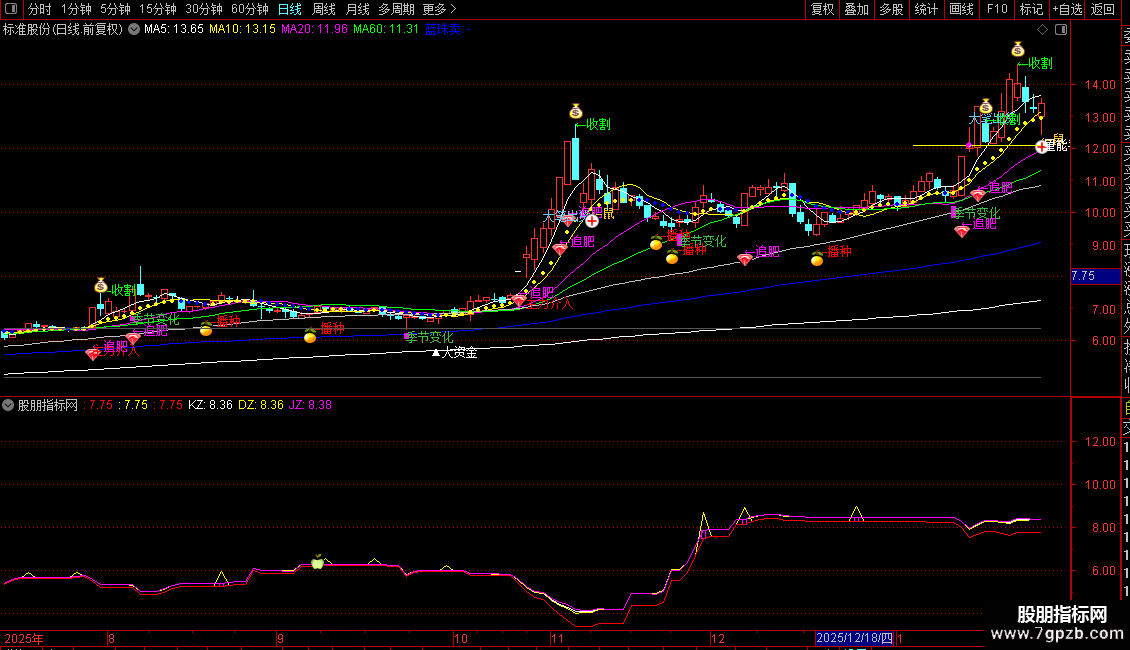Click the green apple on the indicator line
The width and height of the screenshot is (1130, 650).
pos(317,562)
